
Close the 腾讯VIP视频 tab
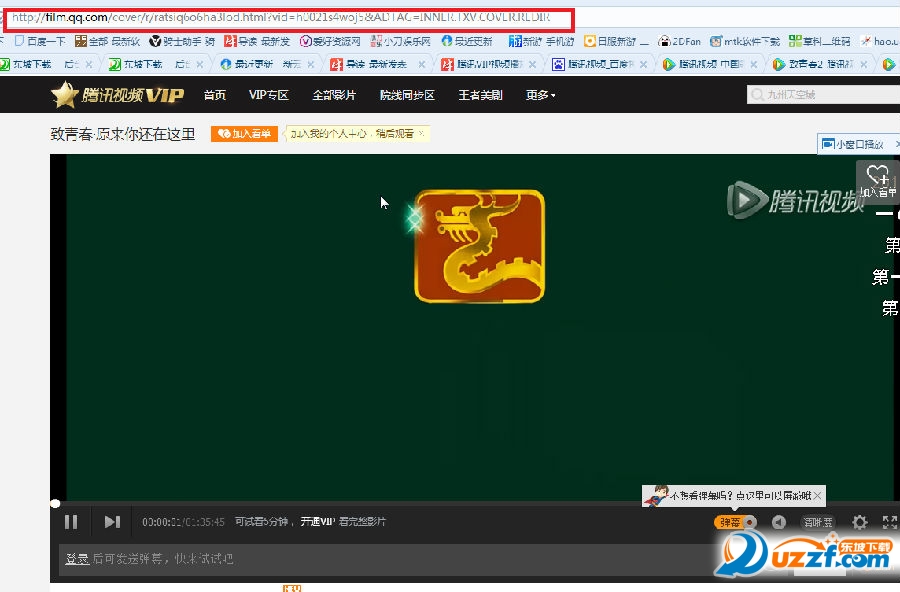[533, 64]
